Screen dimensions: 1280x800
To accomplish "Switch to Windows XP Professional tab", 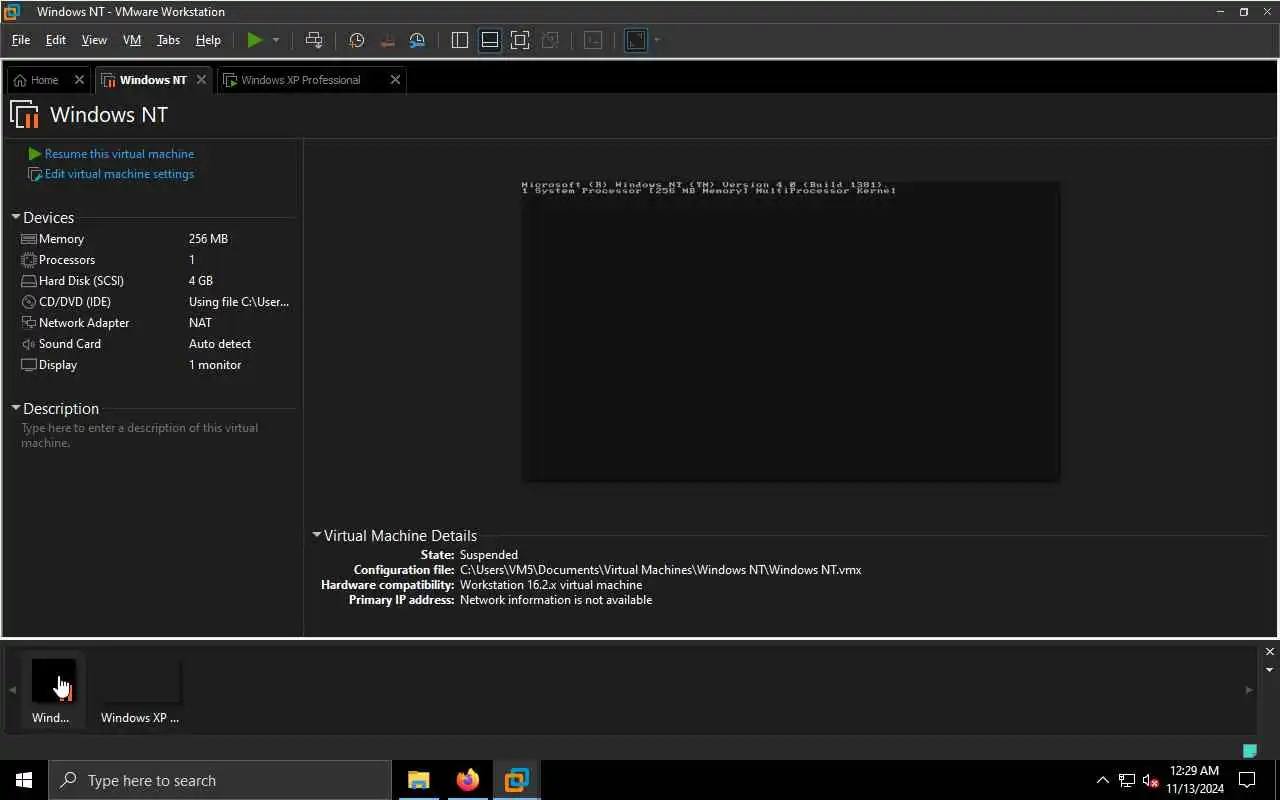I will click(x=300, y=80).
